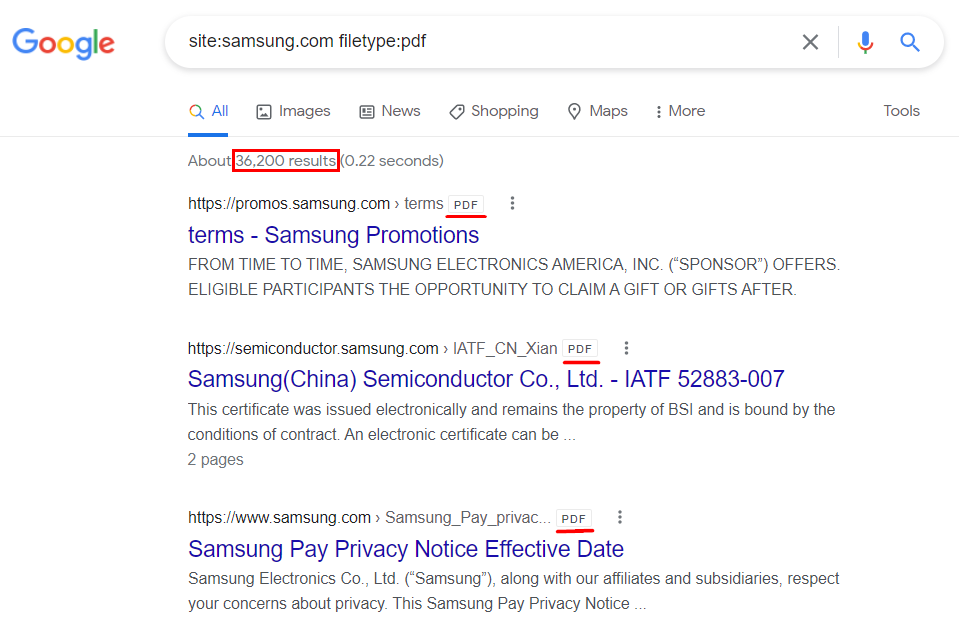The image size is (959, 631).
Task: Click the magnifying glass to search
Action: click(909, 42)
